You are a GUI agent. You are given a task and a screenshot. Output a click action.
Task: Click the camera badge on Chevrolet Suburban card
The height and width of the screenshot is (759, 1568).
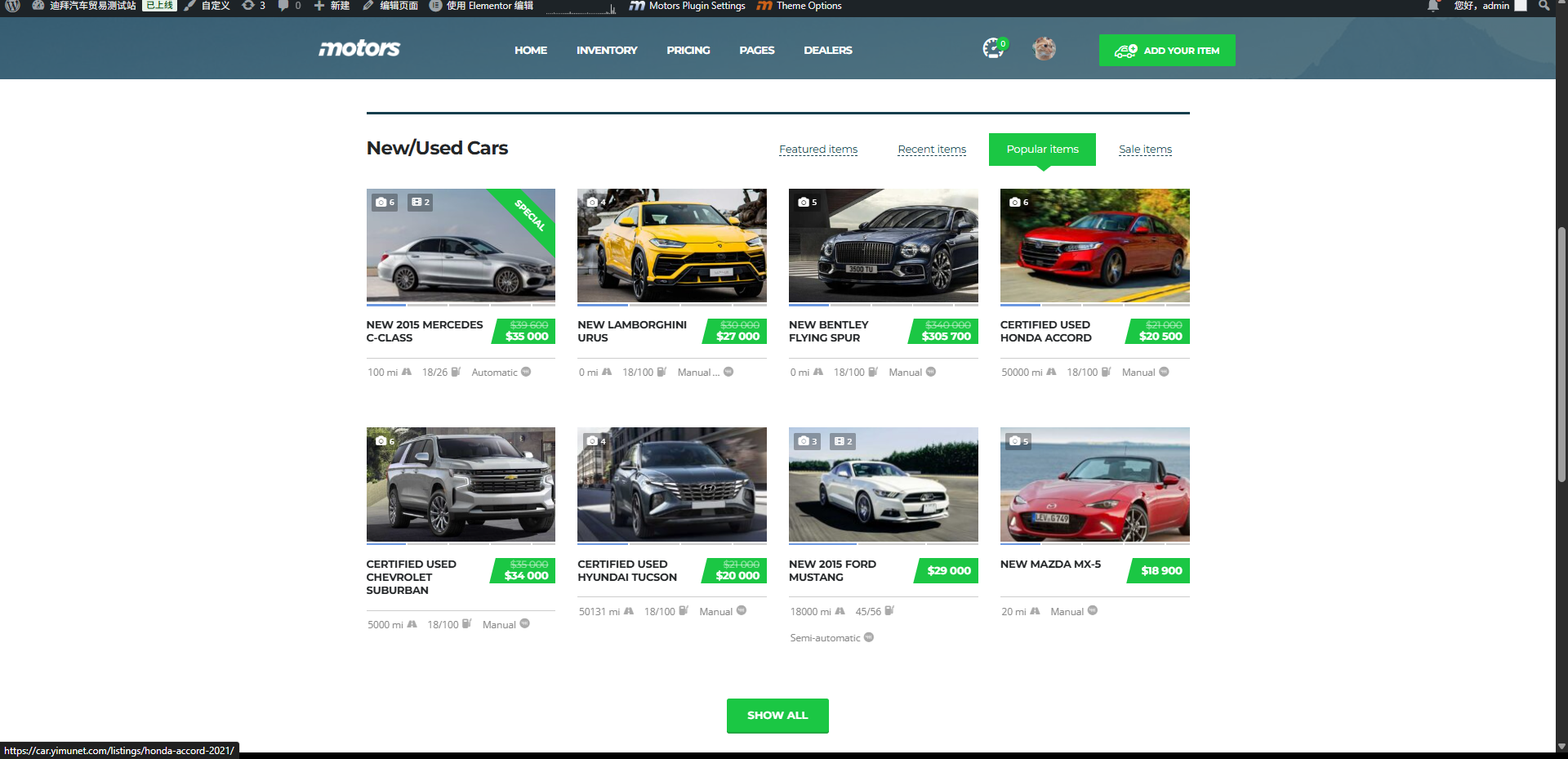click(x=385, y=440)
